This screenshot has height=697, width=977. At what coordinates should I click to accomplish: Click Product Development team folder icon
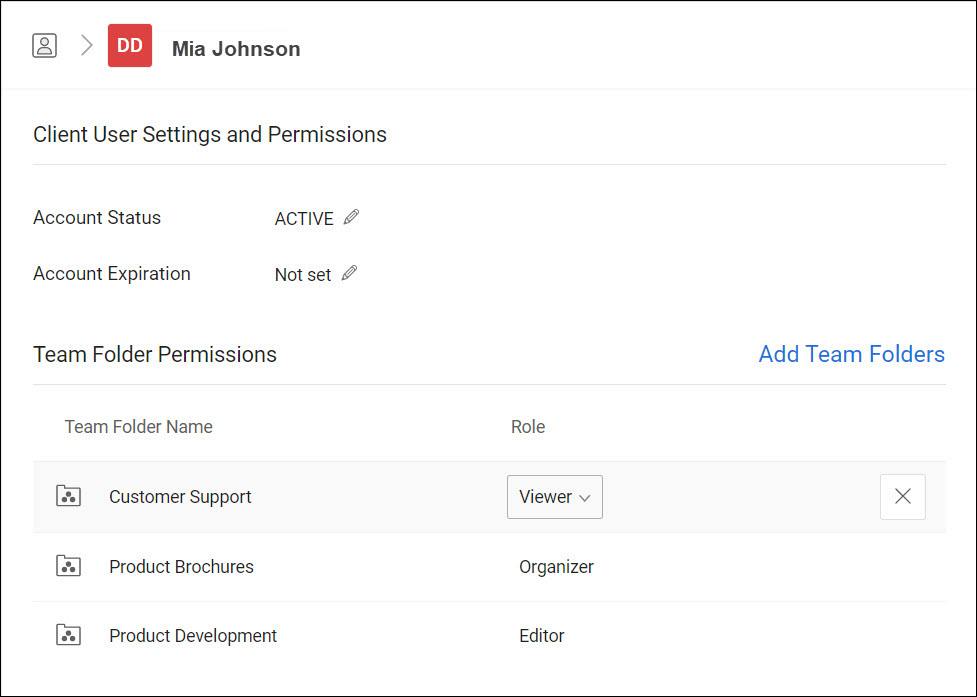point(68,635)
